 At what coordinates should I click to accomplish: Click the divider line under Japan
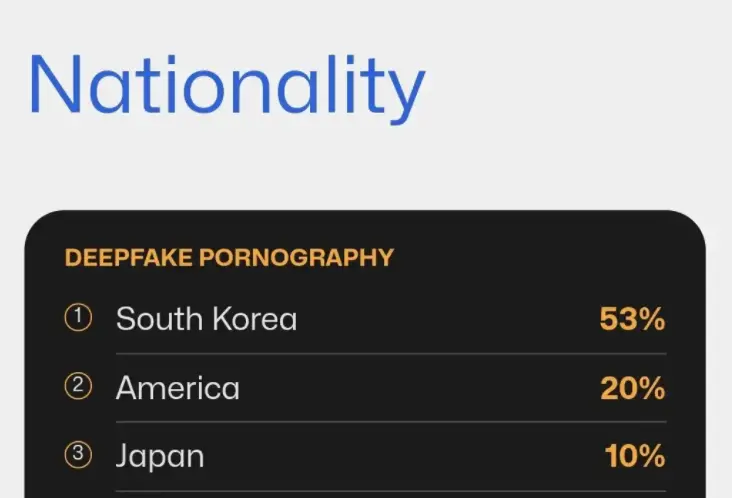point(390,491)
